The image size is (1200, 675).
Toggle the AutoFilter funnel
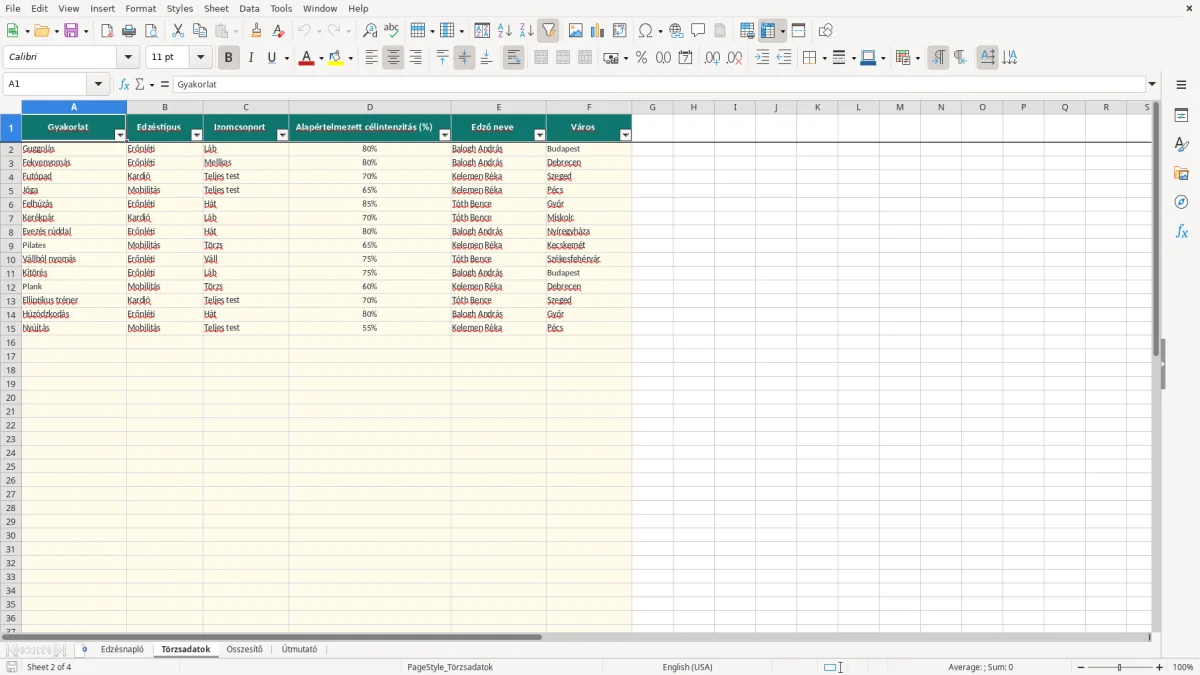point(548,31)
